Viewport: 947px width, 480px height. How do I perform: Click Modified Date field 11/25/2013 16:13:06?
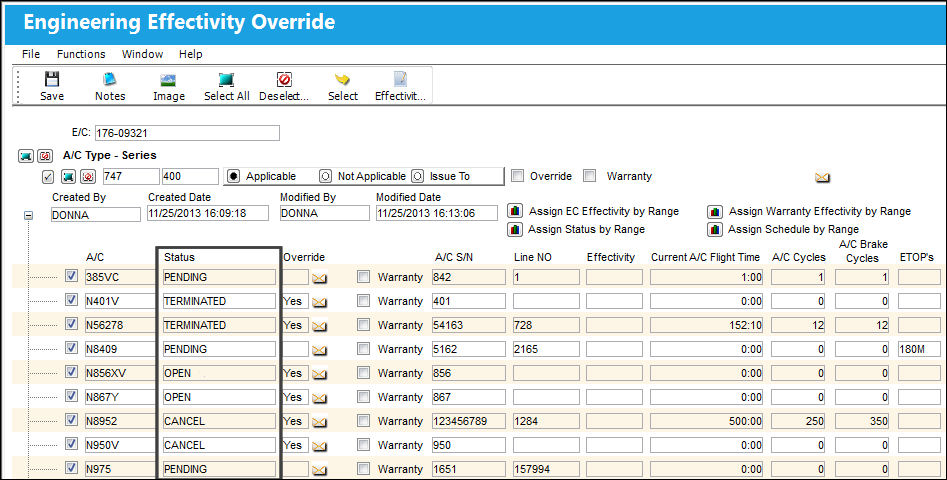pyautogui.click(x=437, y=213)
